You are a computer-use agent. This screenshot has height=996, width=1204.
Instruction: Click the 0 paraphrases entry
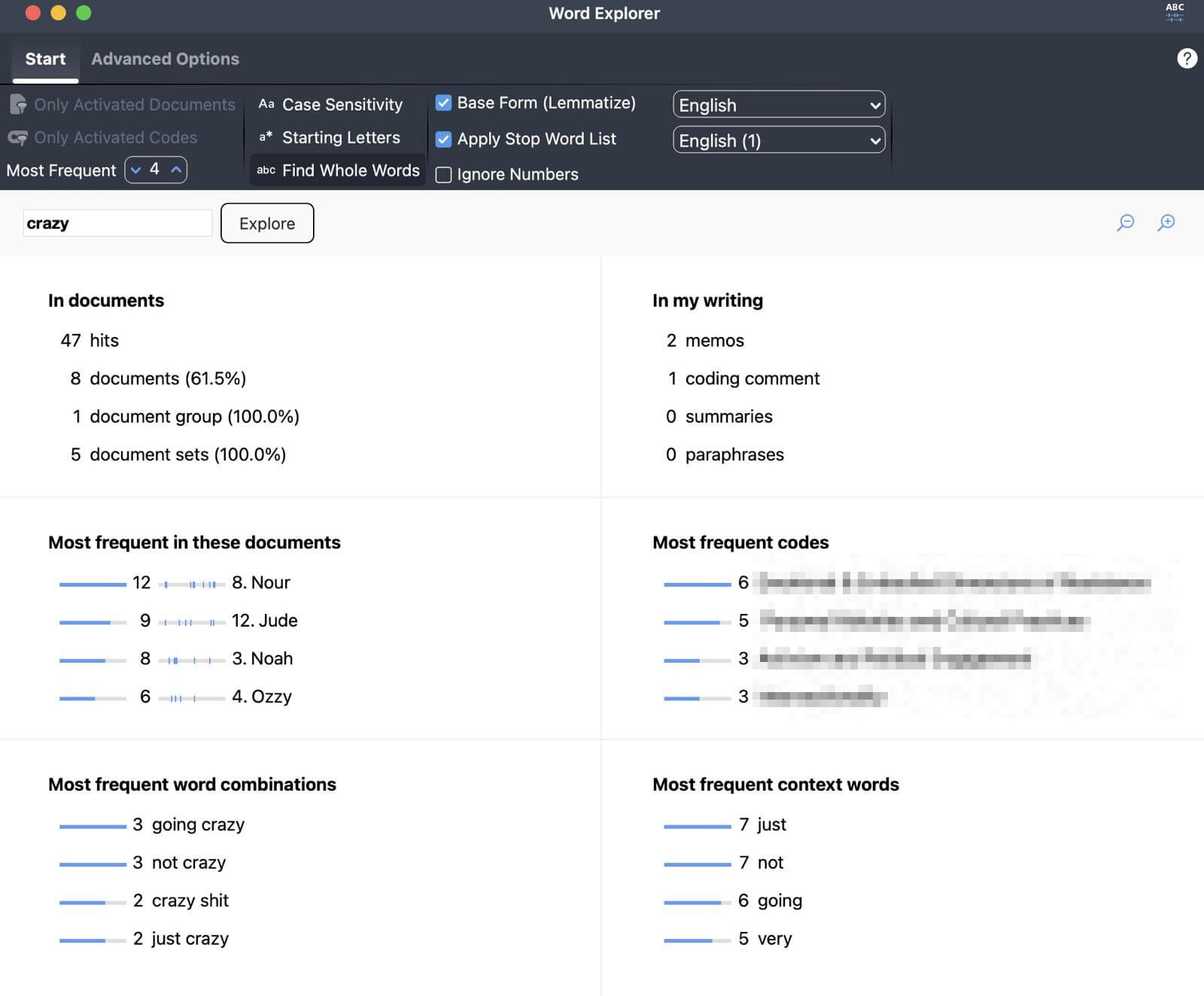725,454
